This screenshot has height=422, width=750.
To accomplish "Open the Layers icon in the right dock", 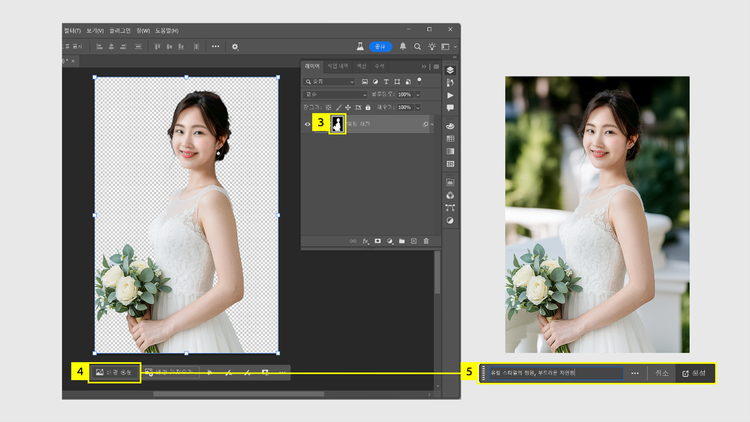I will (450, 70).
